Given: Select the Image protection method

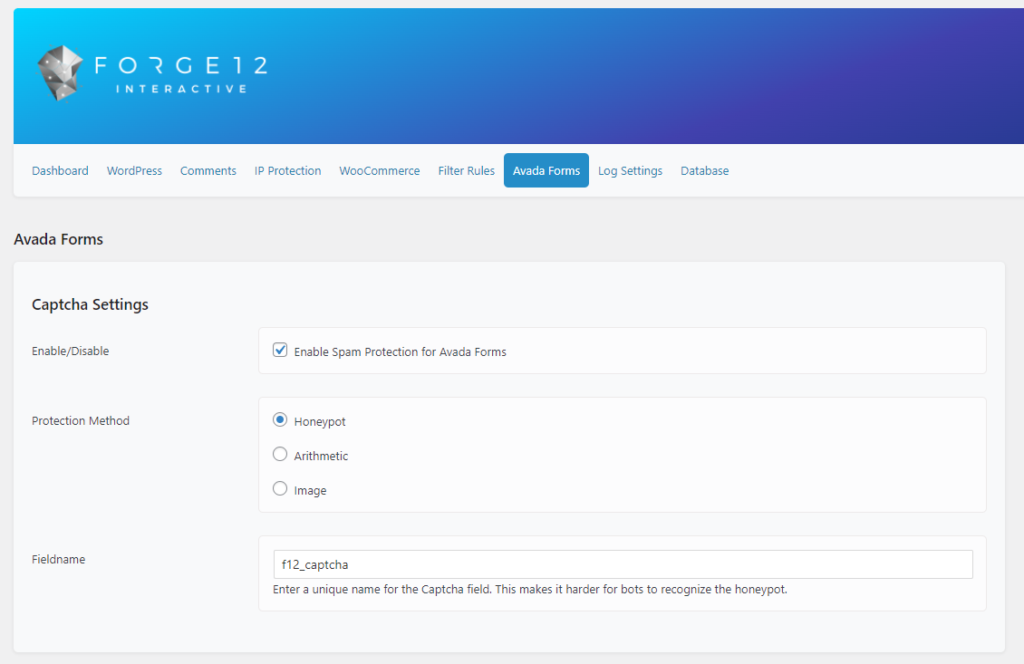Looking at the screenshot, I should coord(280,489).
